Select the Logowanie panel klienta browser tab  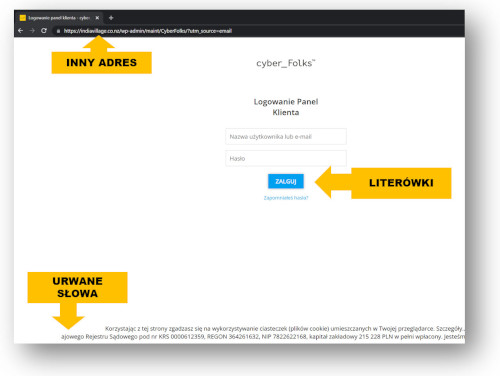(60, 18)
